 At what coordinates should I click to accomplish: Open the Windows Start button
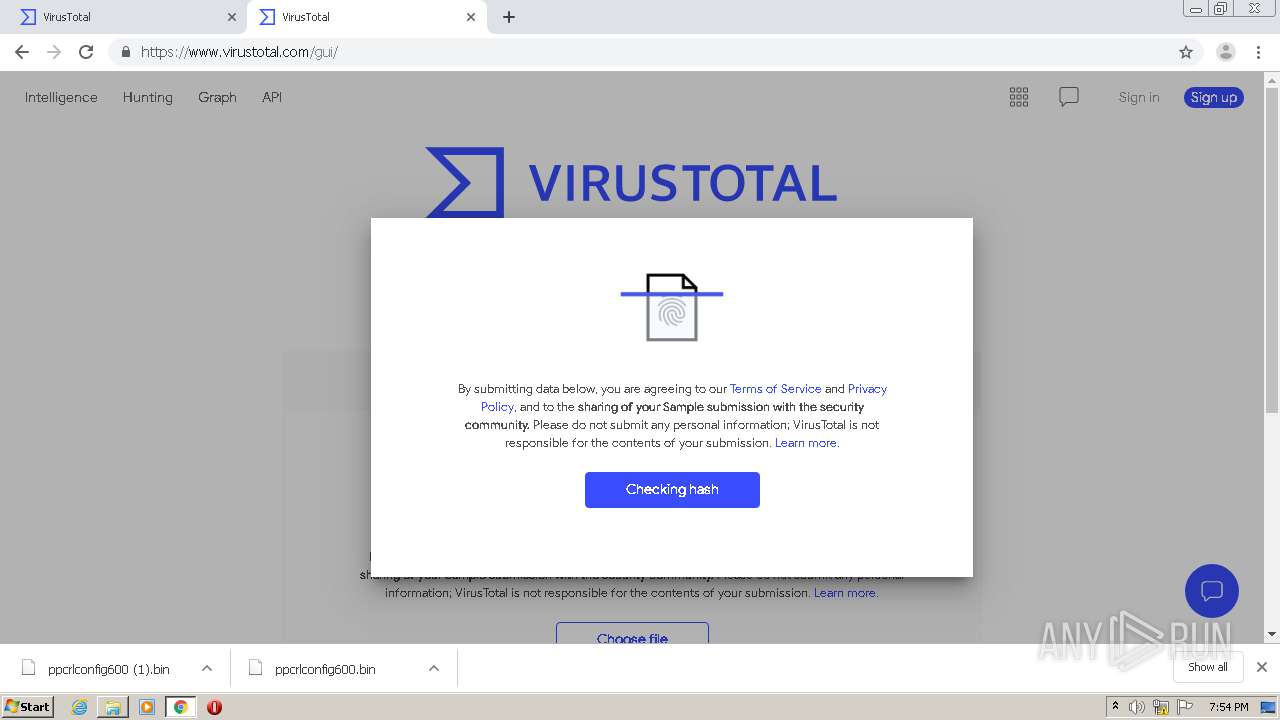coord(28,707)
